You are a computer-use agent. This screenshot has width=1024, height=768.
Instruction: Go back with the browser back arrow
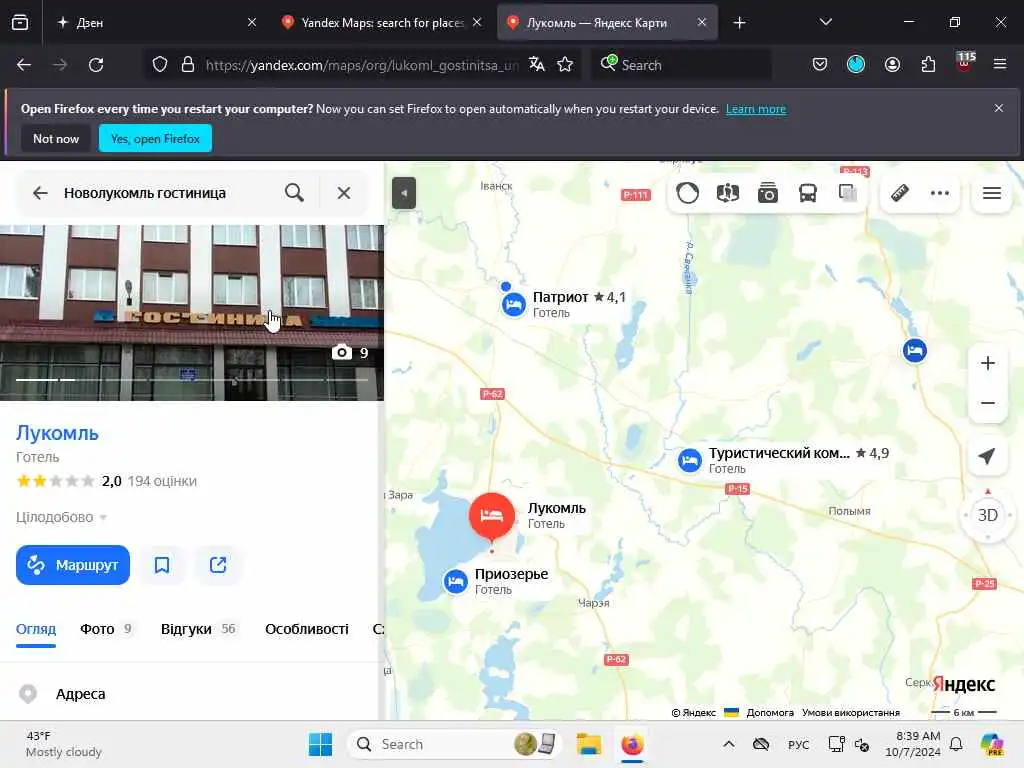pos(24,65)
